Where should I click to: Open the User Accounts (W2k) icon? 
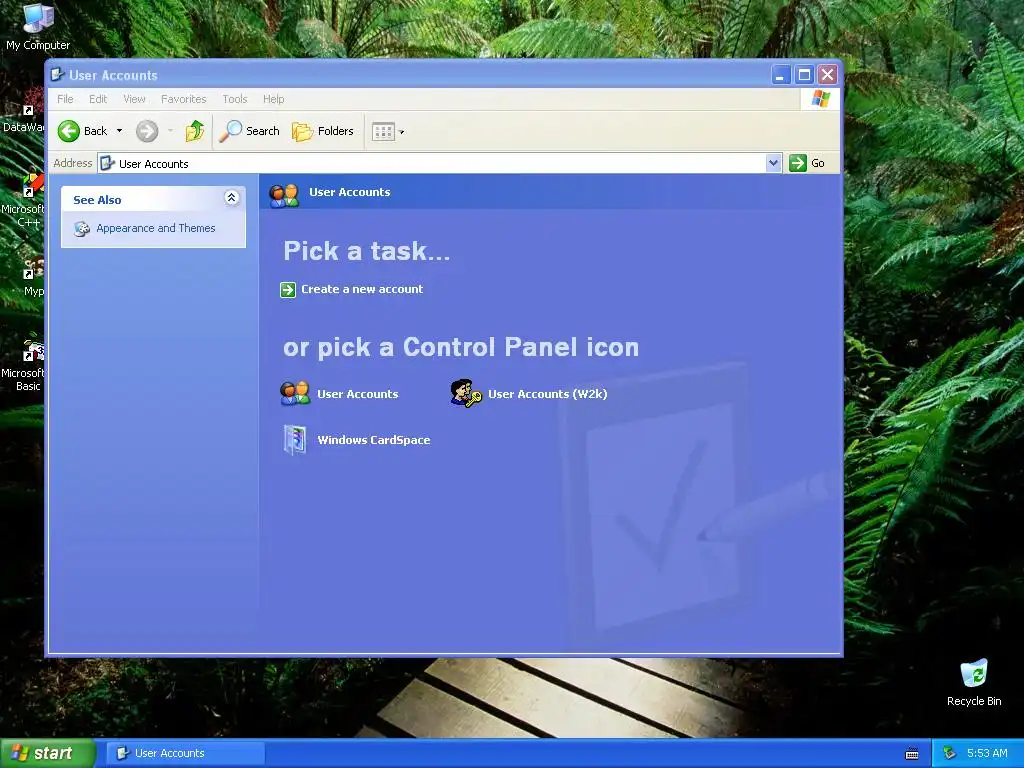466,394
